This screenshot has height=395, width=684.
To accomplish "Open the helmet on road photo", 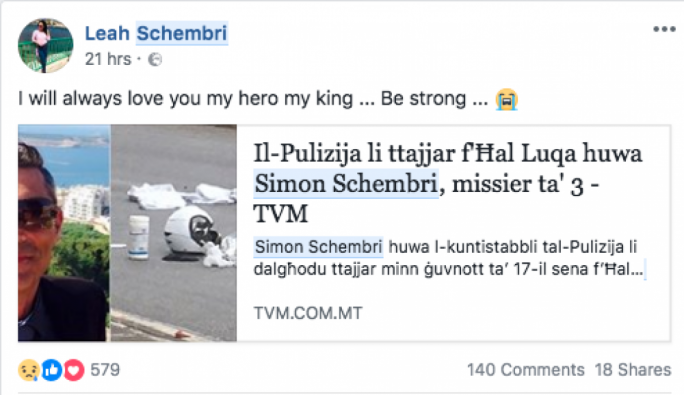I will click(174, 233).
